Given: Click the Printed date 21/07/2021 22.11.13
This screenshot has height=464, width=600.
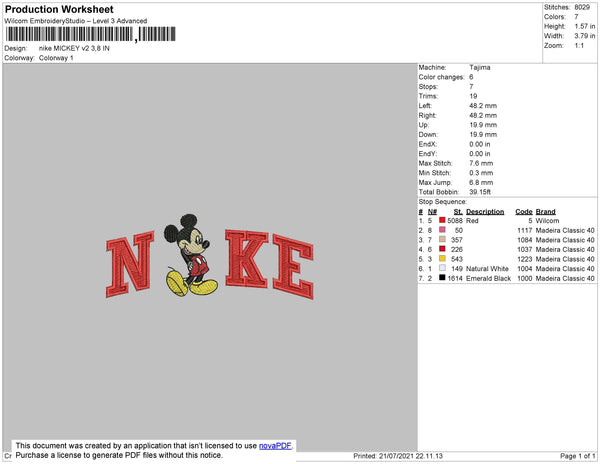Looking at the screenshot, I should [398, 456].
